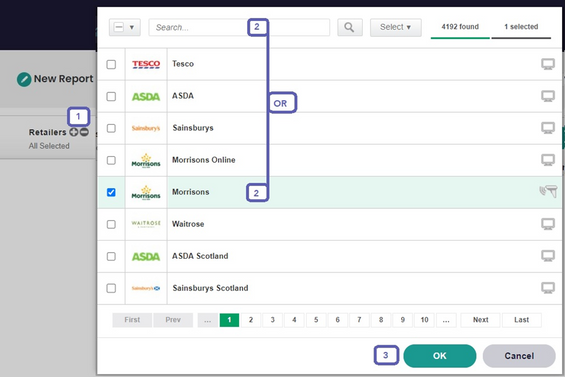Image resolution: width=565 pixels, height=377 pixels.
Task: Open the Select dropdown
Action: tap(396, 27)
